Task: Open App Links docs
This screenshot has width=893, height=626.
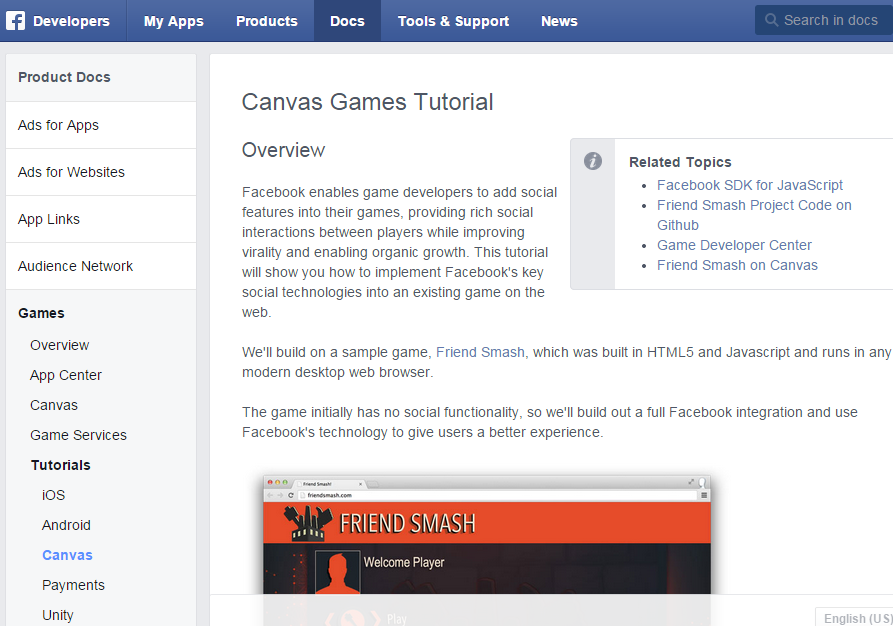Action: click(101, 219)
